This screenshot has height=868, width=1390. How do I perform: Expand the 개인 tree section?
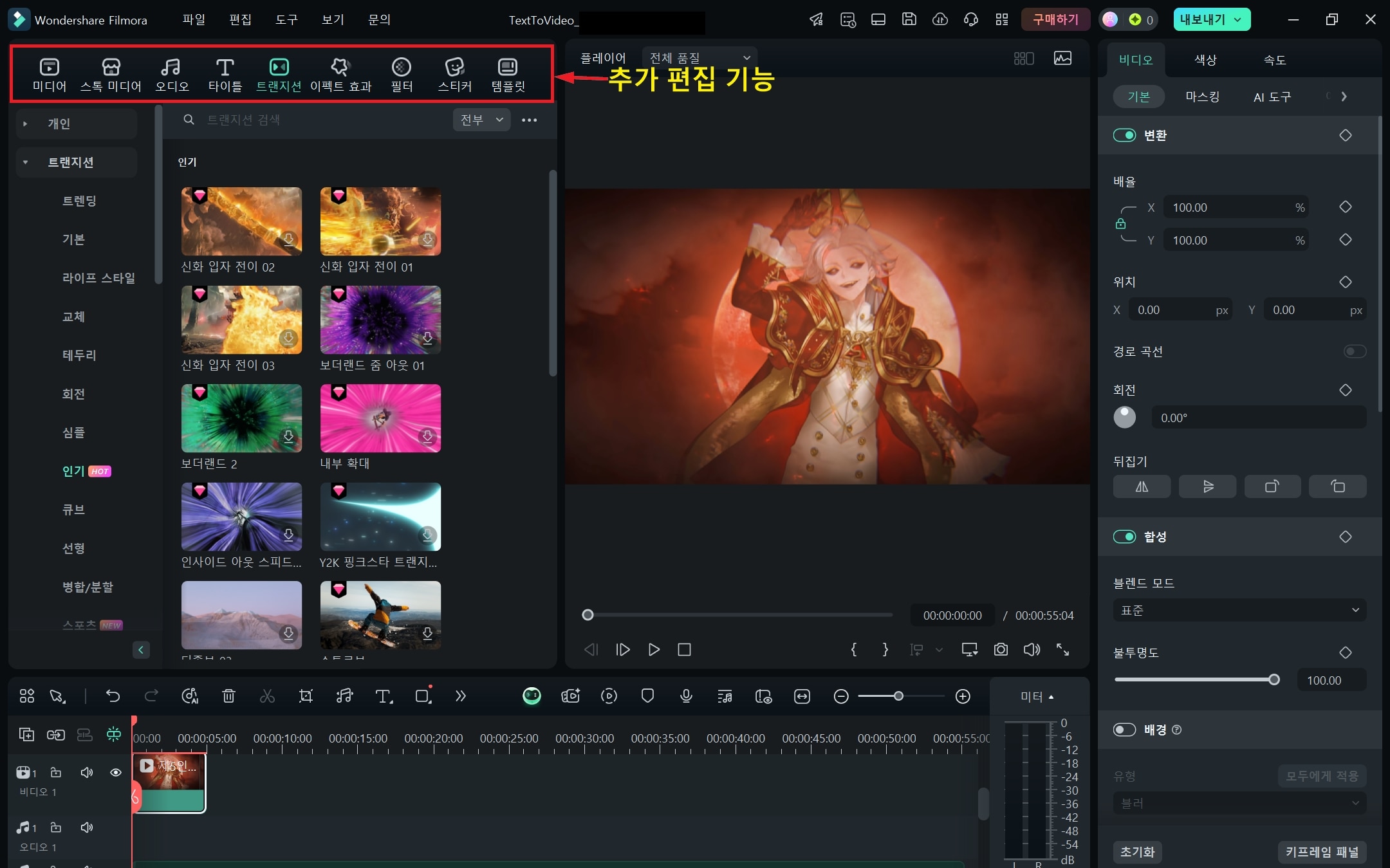pyautogui.click(x=25, y=124)
